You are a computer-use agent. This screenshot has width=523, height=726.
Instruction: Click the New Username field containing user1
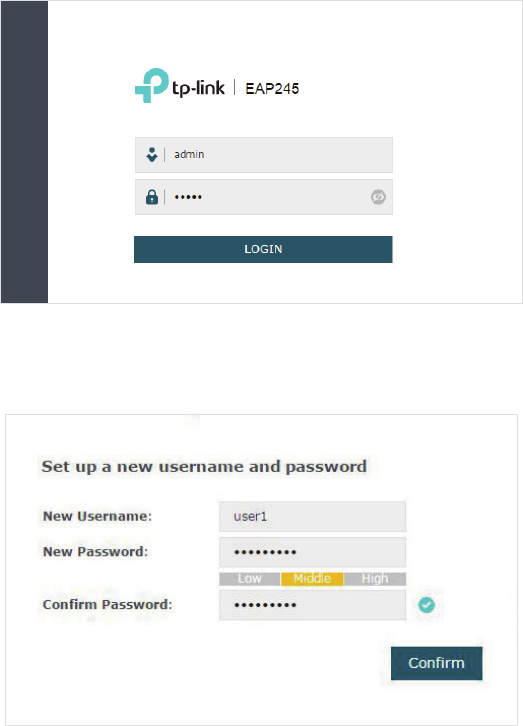coord(312,516)
